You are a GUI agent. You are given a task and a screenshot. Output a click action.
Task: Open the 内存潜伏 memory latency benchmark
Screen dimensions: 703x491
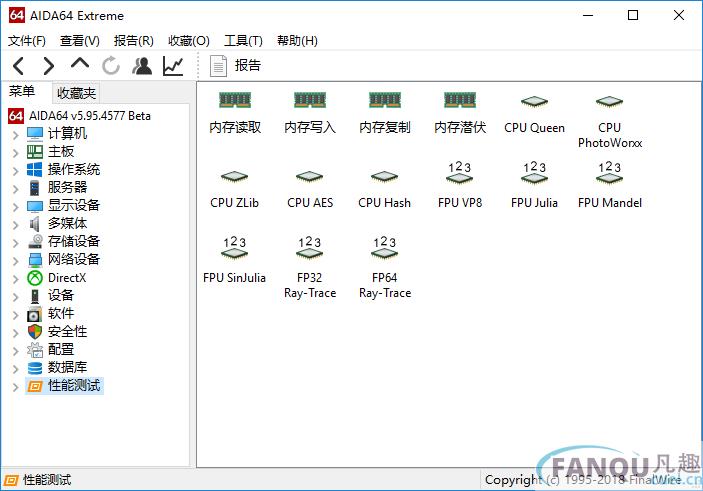coord(460,112)
